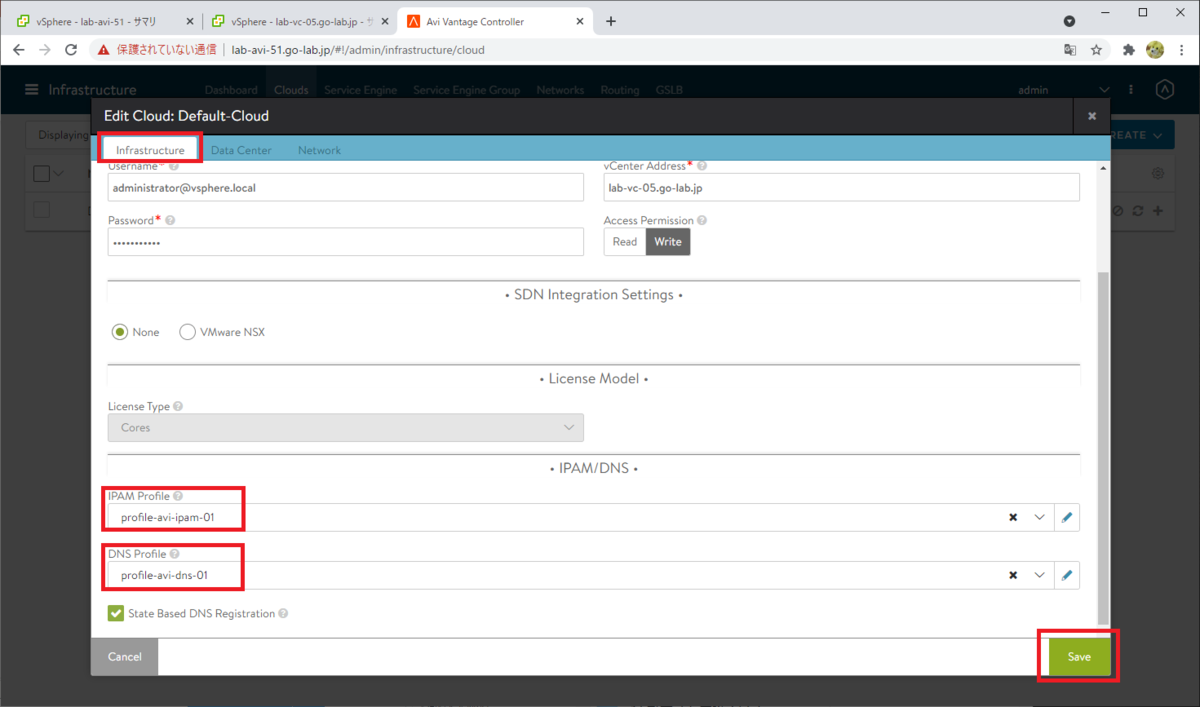The image size is (1200, 707).
Task: Show help for State Based DNS Registration
Action: tap(283, 614)
